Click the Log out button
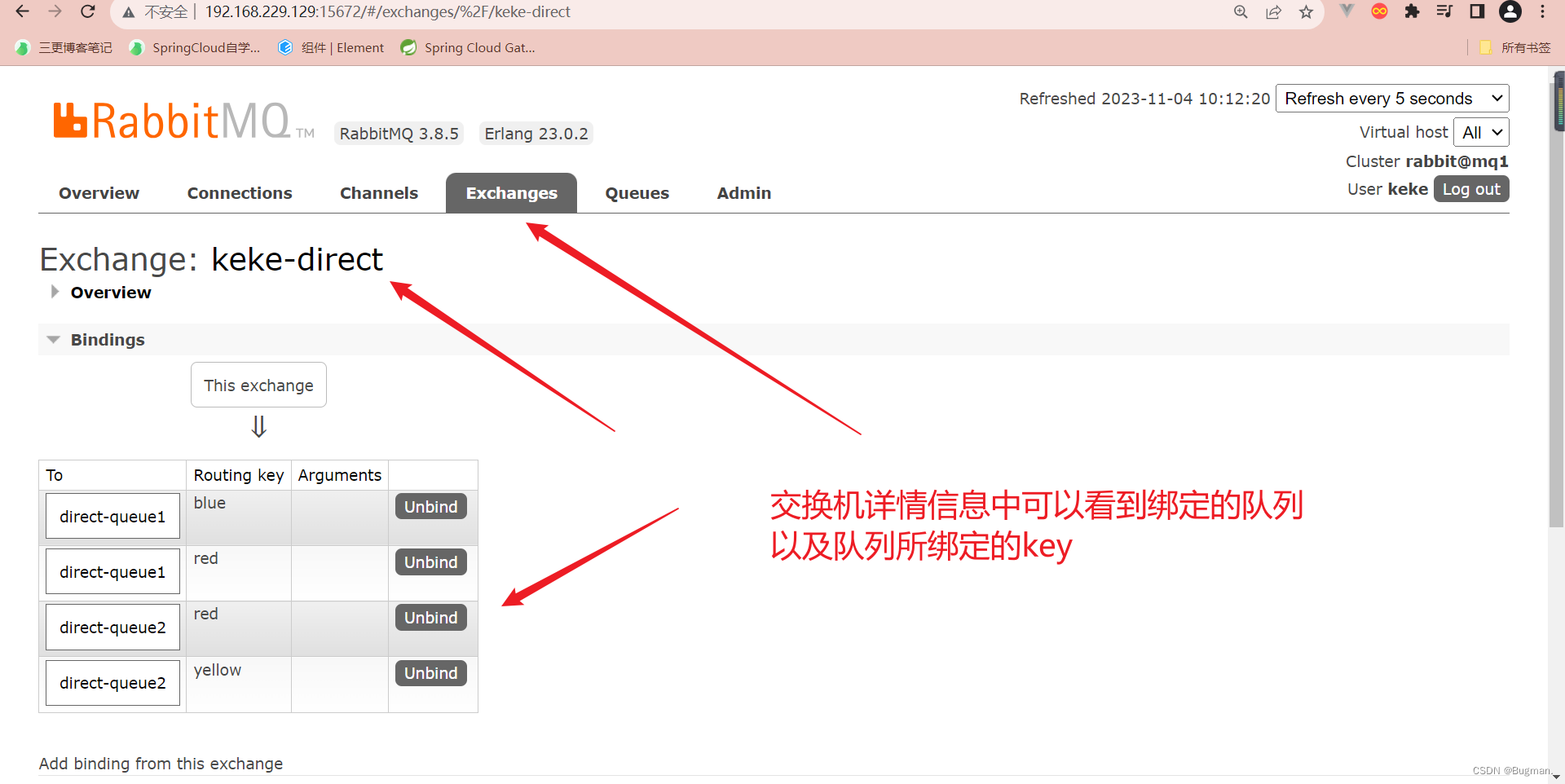 [x=1471, y=189]
